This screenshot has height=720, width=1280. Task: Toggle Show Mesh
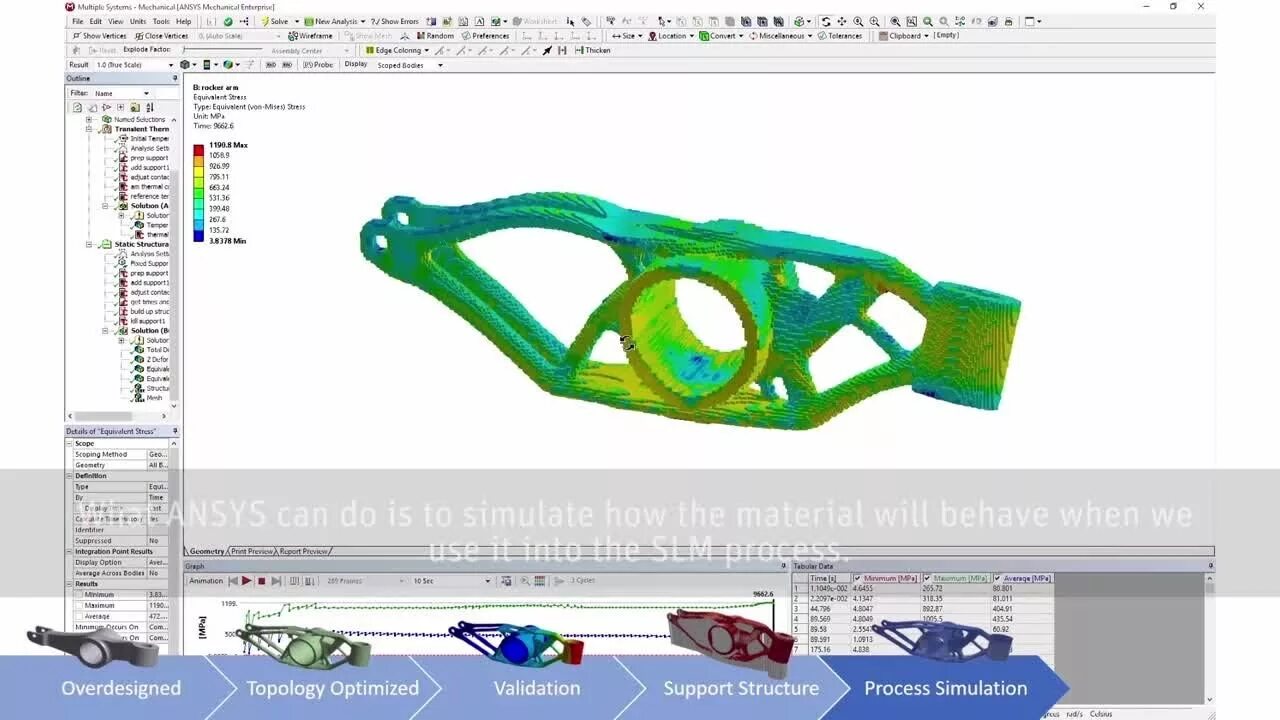coord(368,36)
